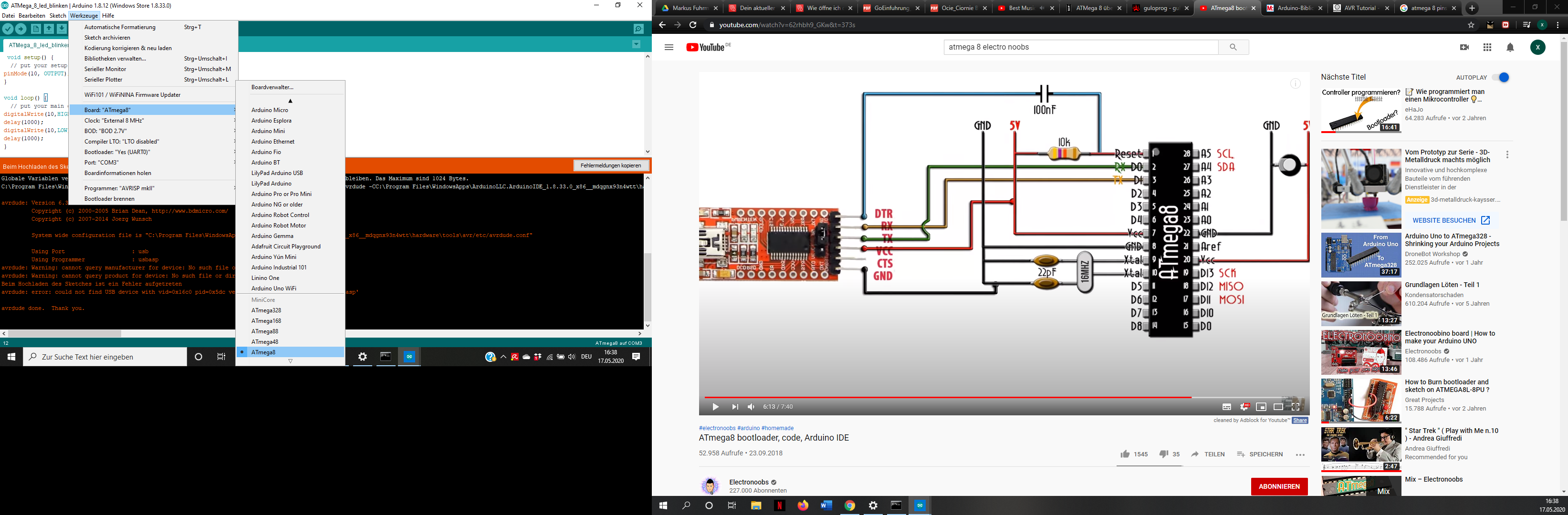Open the Datei menu

point(8,16)
